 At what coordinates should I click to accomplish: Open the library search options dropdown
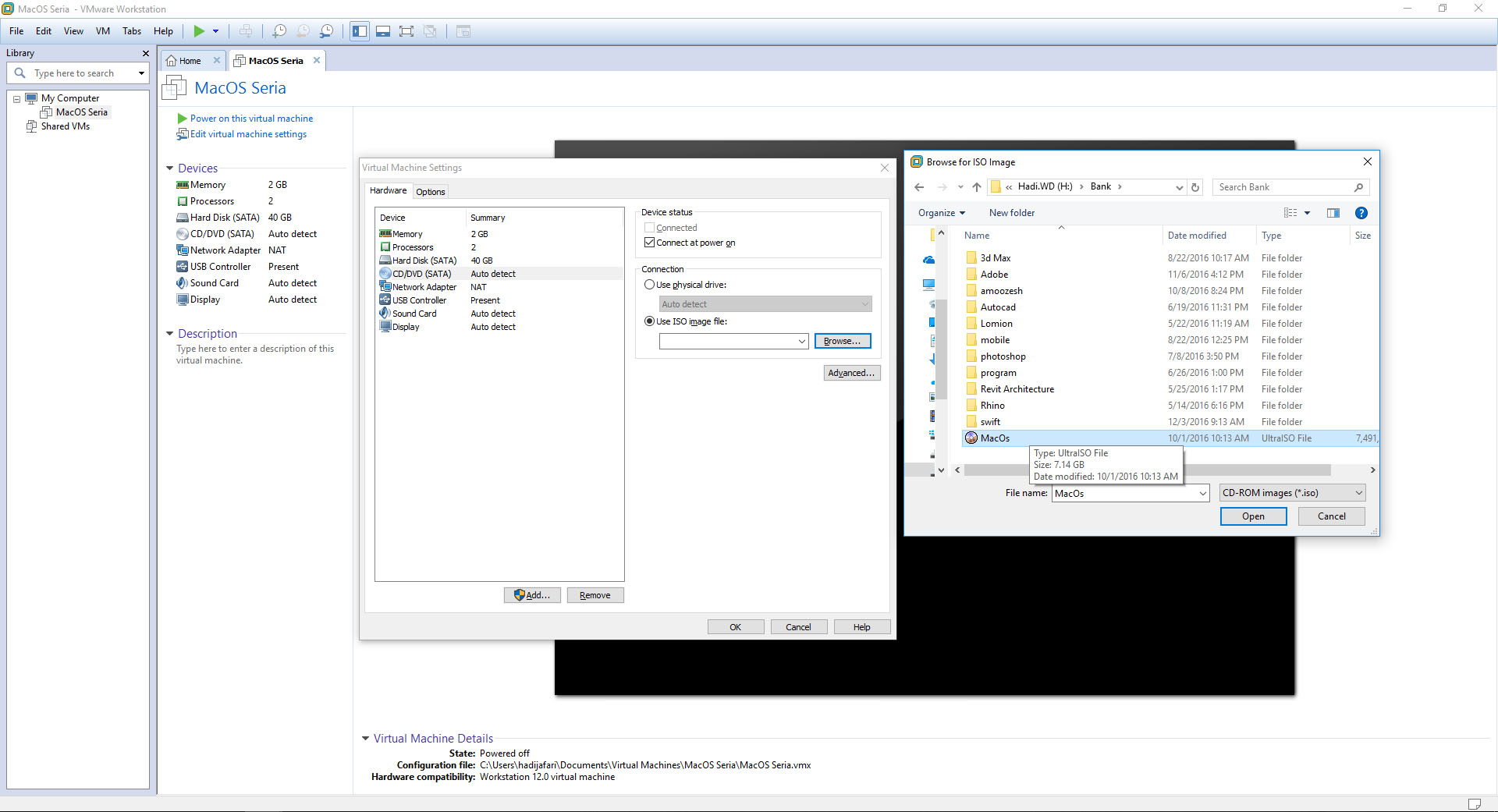141,73
